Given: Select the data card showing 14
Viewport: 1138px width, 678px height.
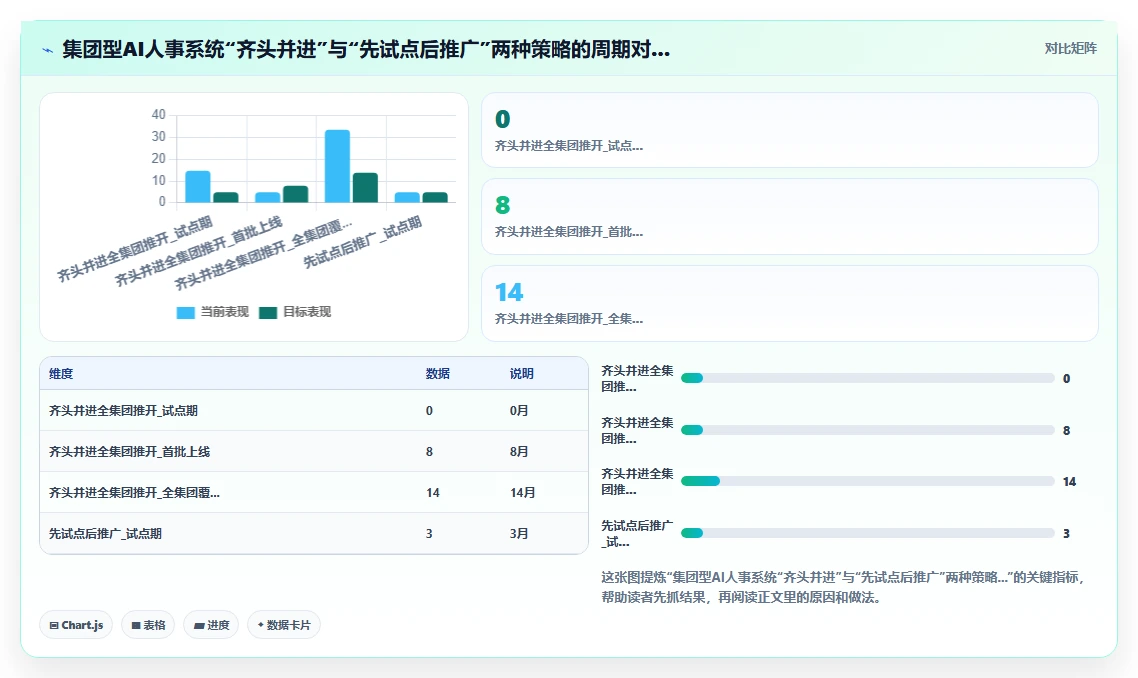Looking at the screenshot, I should [x=790, y=303].
